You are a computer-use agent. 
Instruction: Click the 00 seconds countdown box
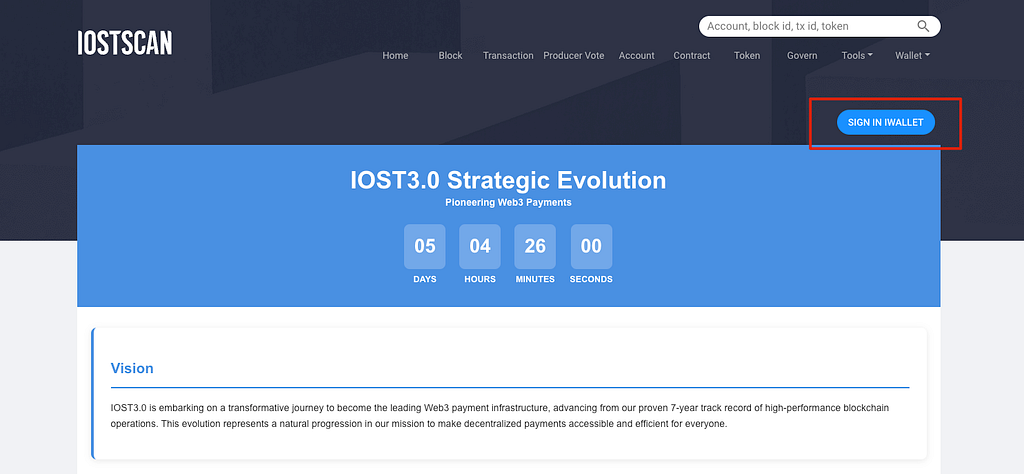591,246
